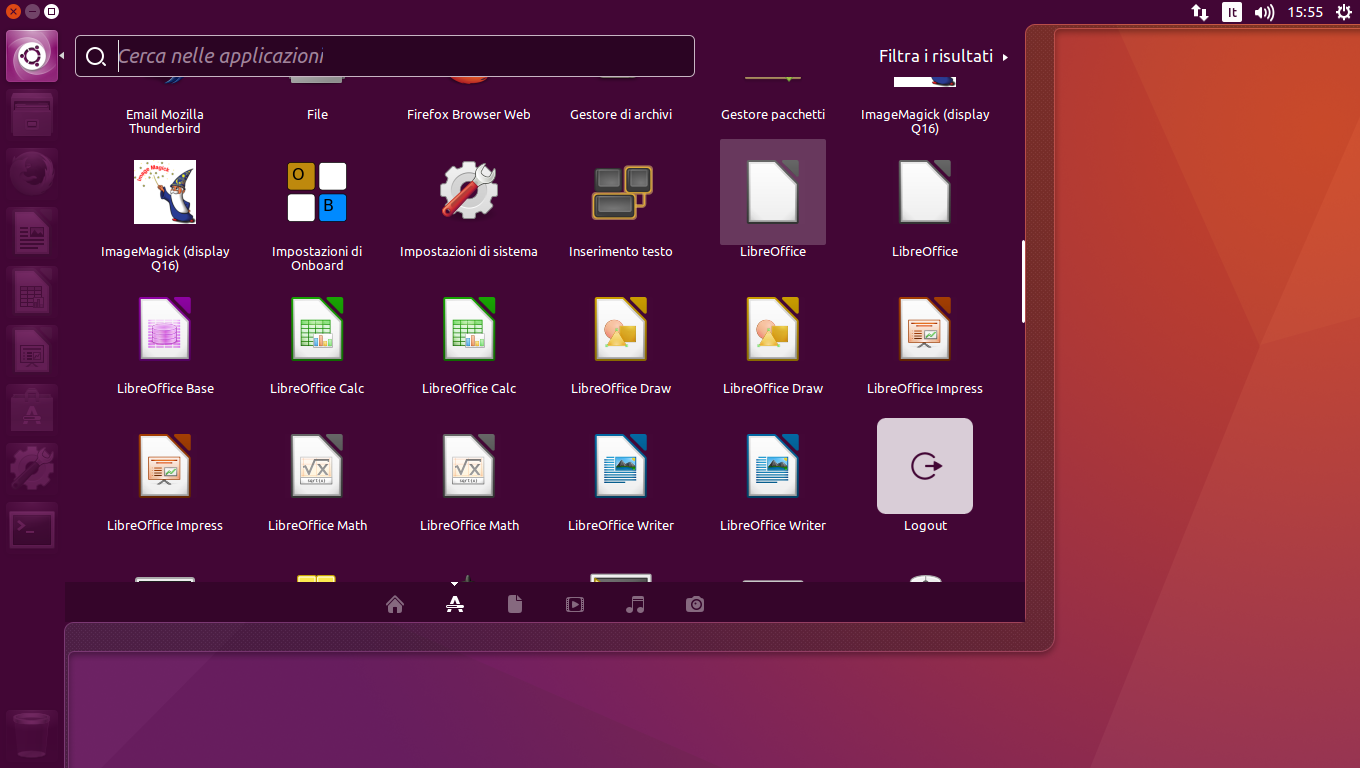Launch LibreOffice Base database app

click(165, 329)
